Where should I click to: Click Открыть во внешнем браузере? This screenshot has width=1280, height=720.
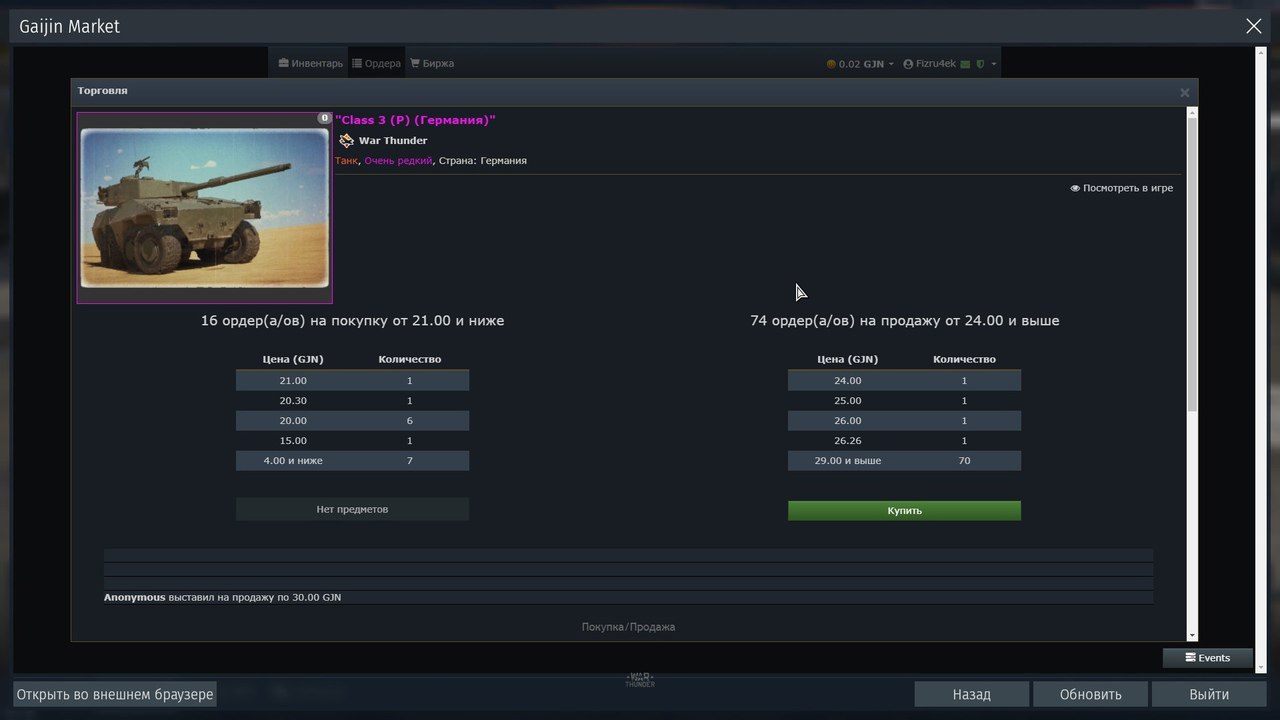click(115, 694)
